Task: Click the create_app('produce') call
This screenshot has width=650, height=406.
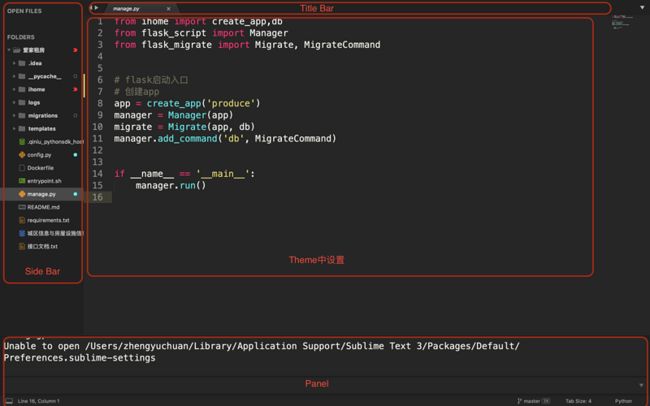Action: [203, 103]
